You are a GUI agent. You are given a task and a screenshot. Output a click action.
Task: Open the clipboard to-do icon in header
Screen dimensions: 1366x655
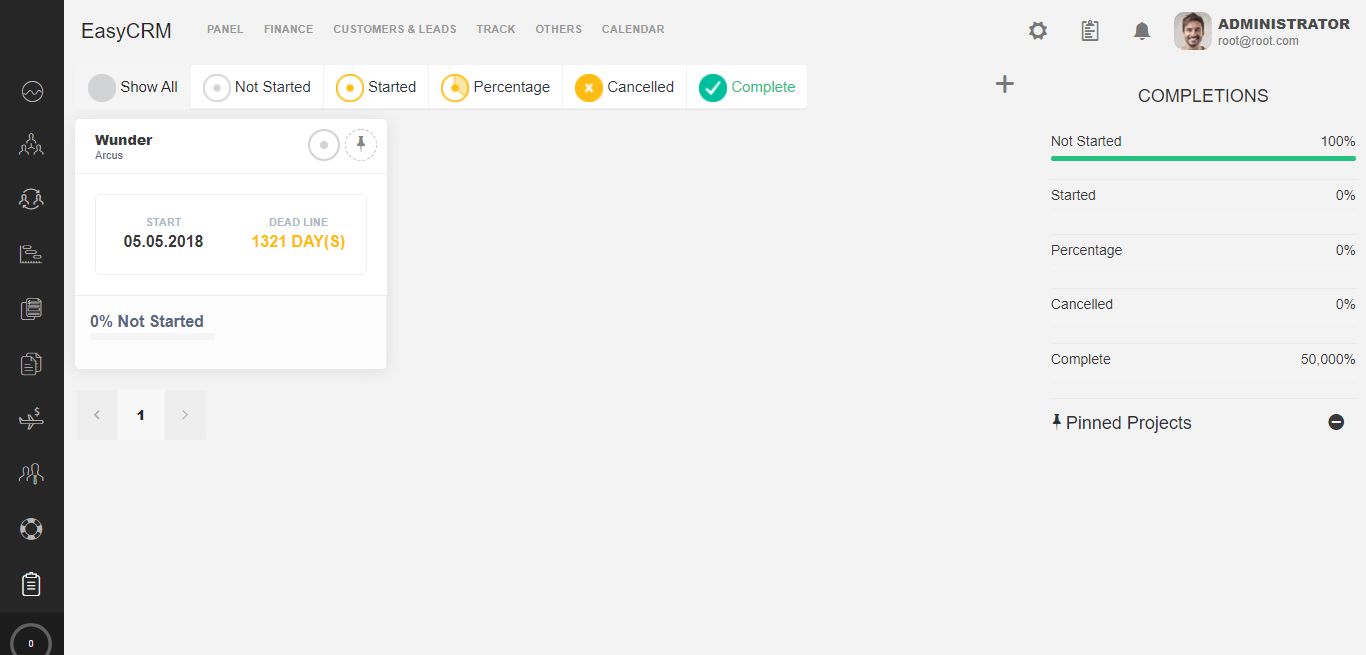pos(1090,31)
